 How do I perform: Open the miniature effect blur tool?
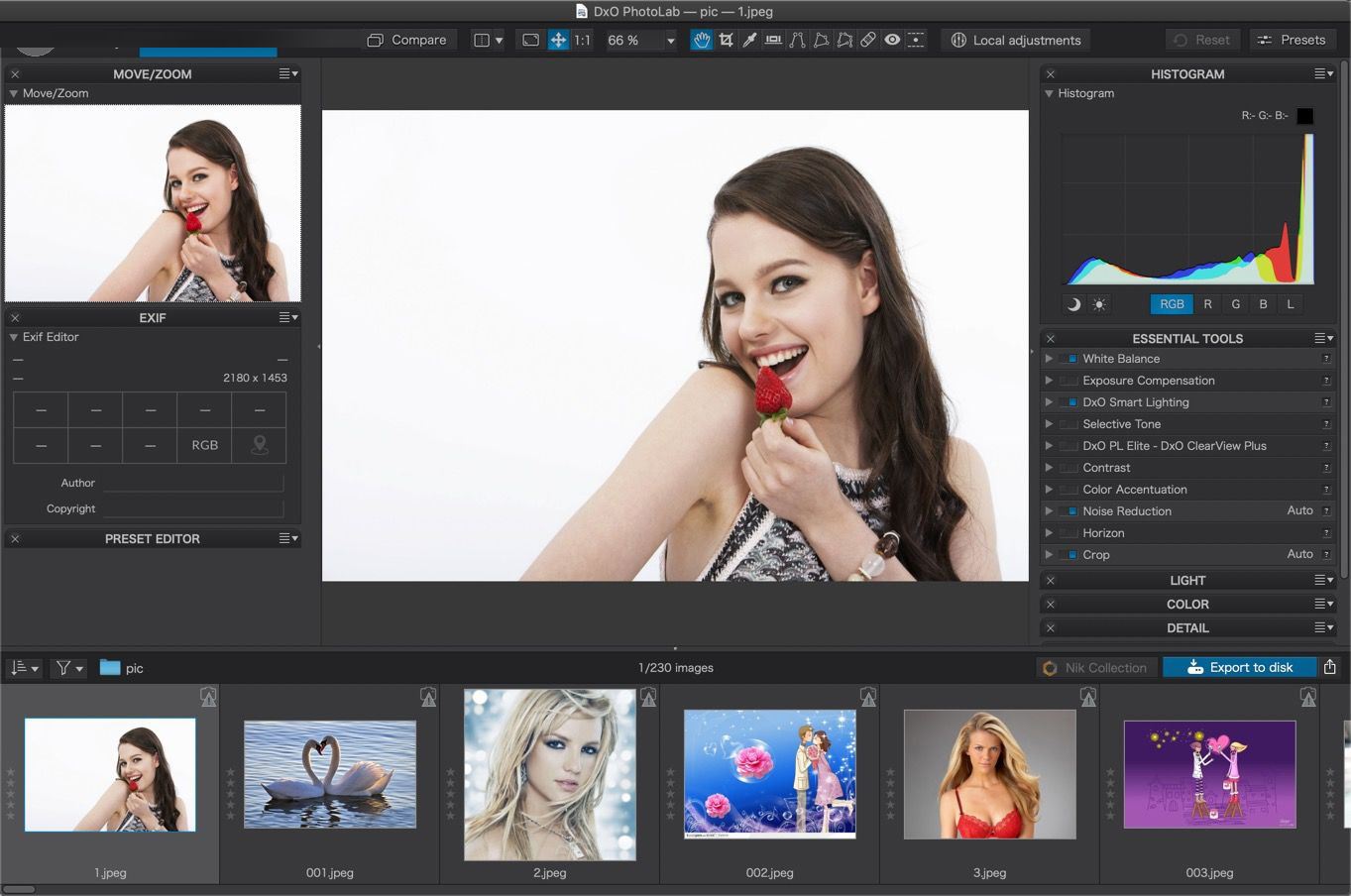pyautogui.click(x=916, y=40)
